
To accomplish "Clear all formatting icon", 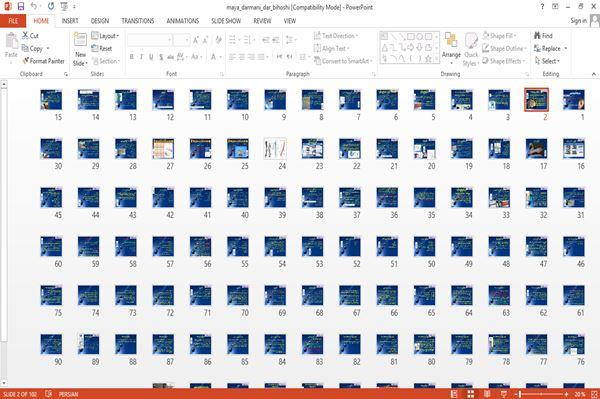I will point(218,40).
